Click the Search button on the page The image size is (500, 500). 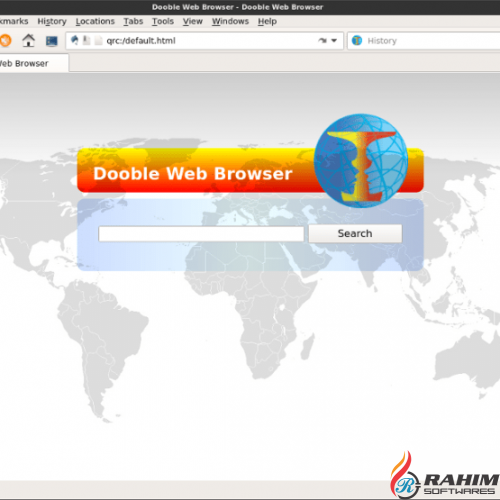pos(355,233)
